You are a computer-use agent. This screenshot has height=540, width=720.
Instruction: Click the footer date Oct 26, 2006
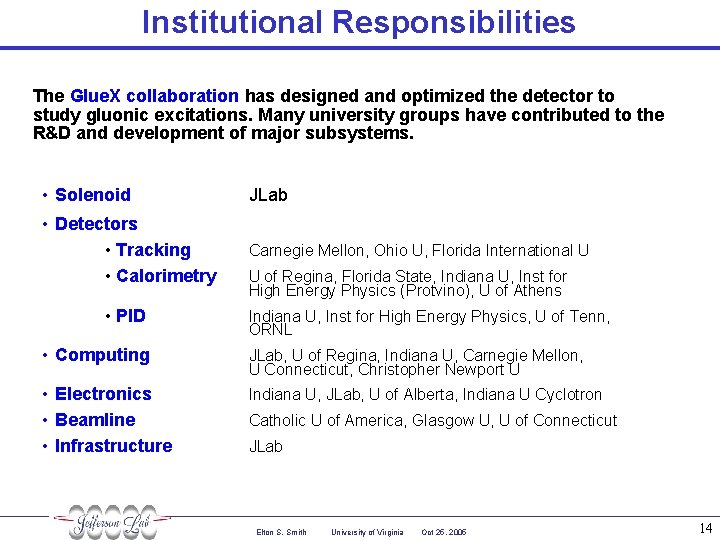[444, 532]
